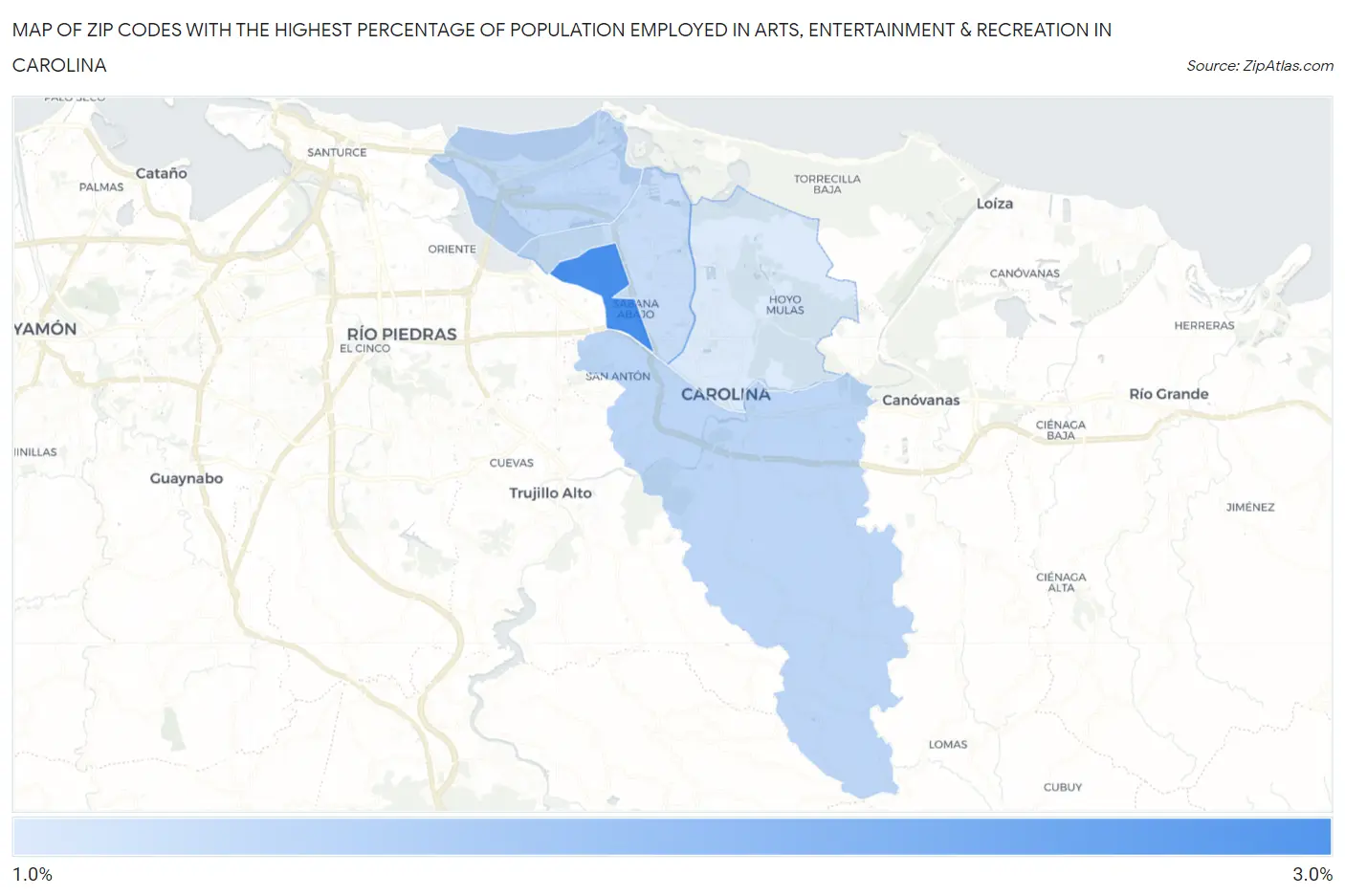Click the HERRERAS map label
The image size is (1345, 896).
tap(1204, 326)
